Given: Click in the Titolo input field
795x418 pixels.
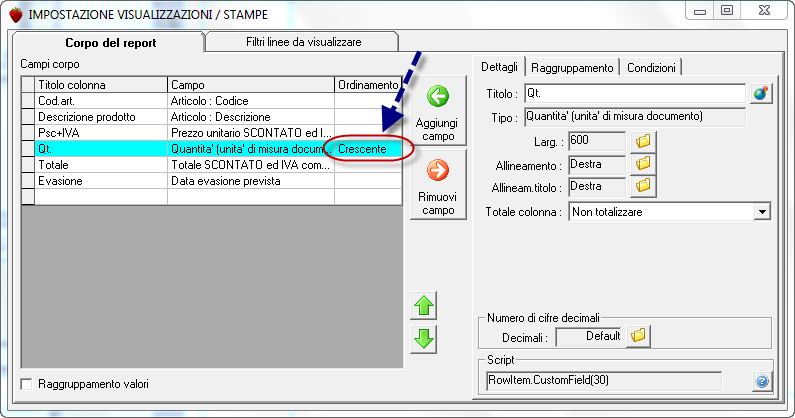Looking at the screenshot, I should point(635,94).
